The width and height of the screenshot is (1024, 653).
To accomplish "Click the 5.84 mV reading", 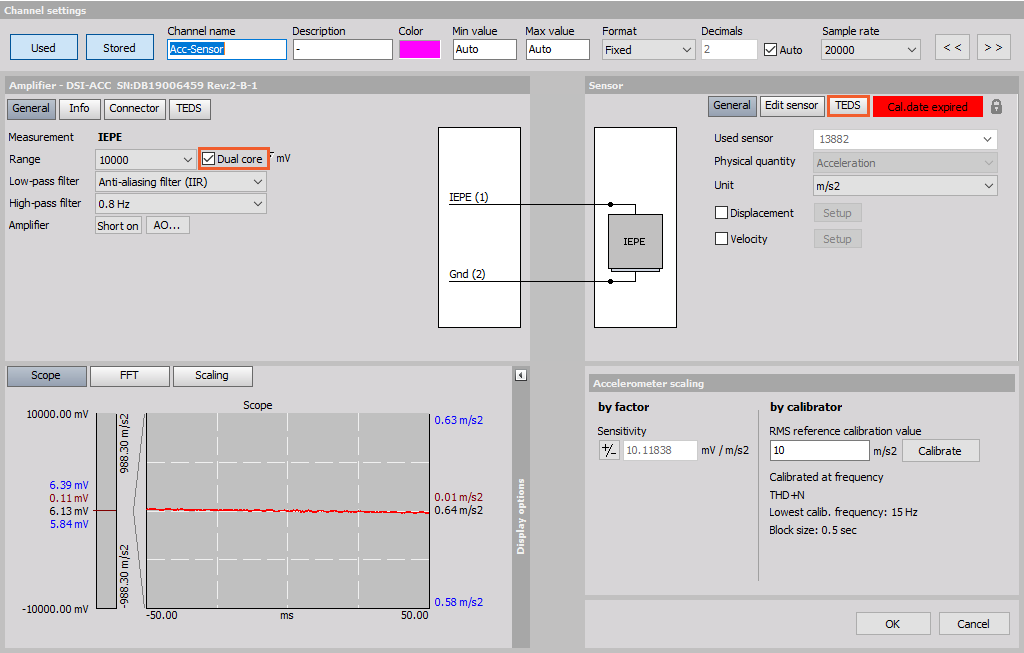I will (x=69, y=524).
